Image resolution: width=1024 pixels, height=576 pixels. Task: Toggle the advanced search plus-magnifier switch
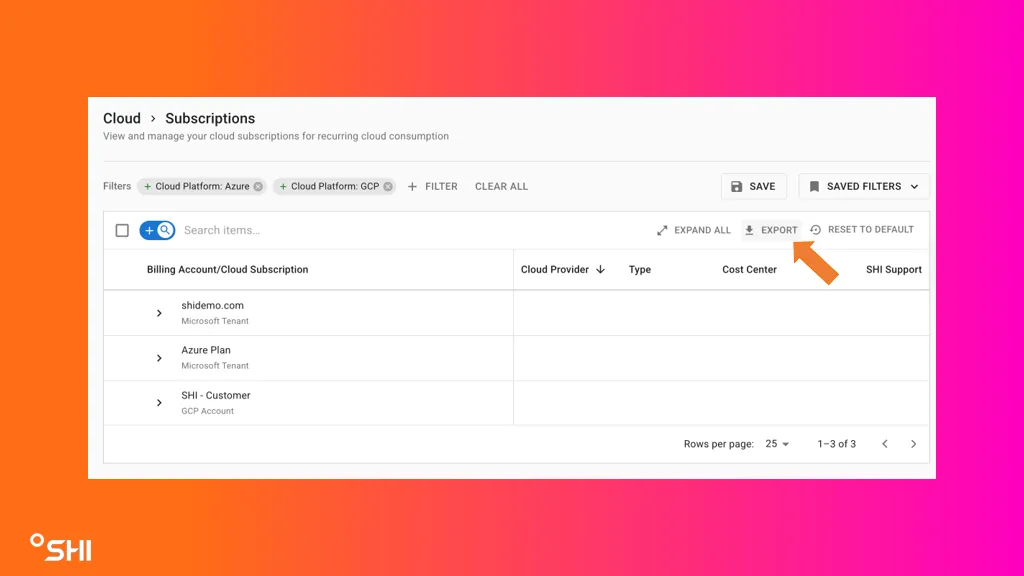[x=157, y=231]
